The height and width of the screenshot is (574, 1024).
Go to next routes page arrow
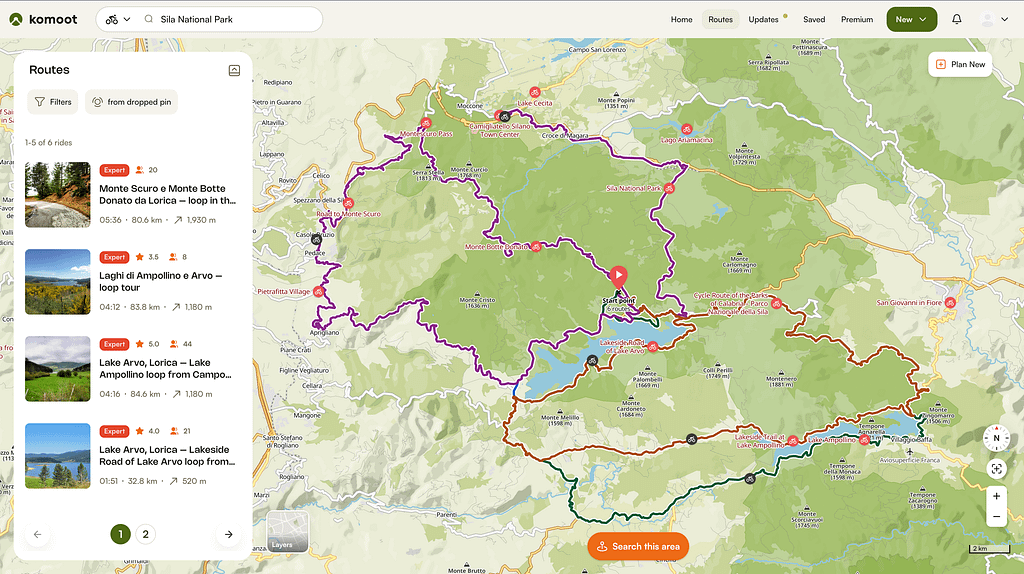click(x=228, y=534)
